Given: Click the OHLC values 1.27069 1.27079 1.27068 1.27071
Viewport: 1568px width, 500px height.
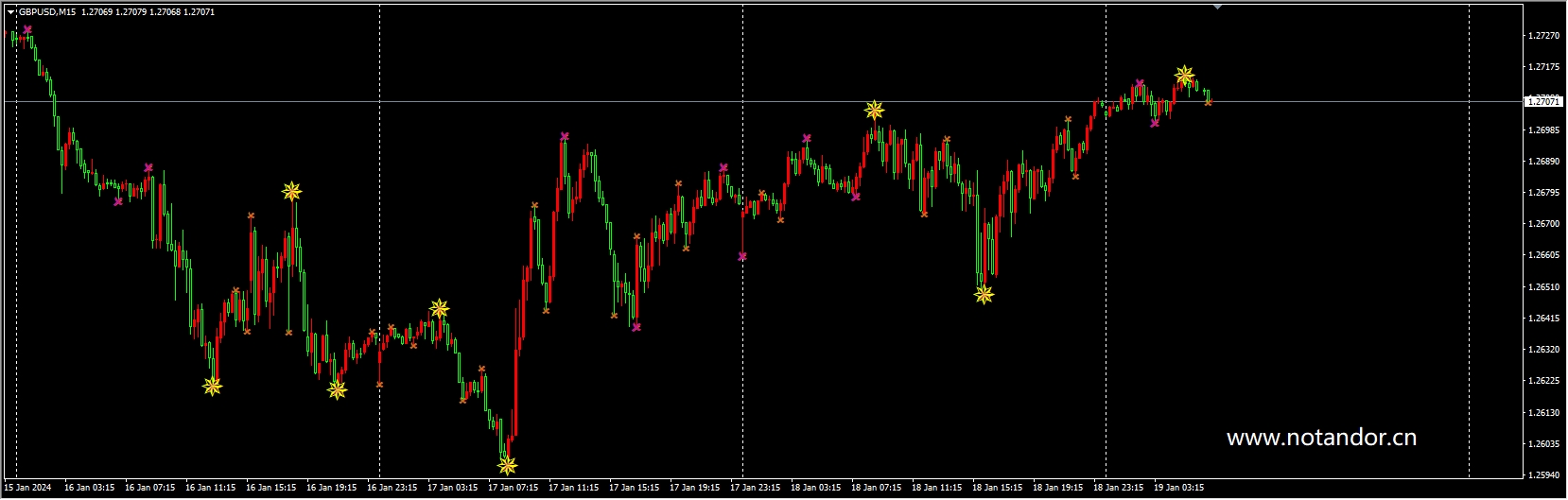Looking at the screenshot, I should [x=148, y=12].
